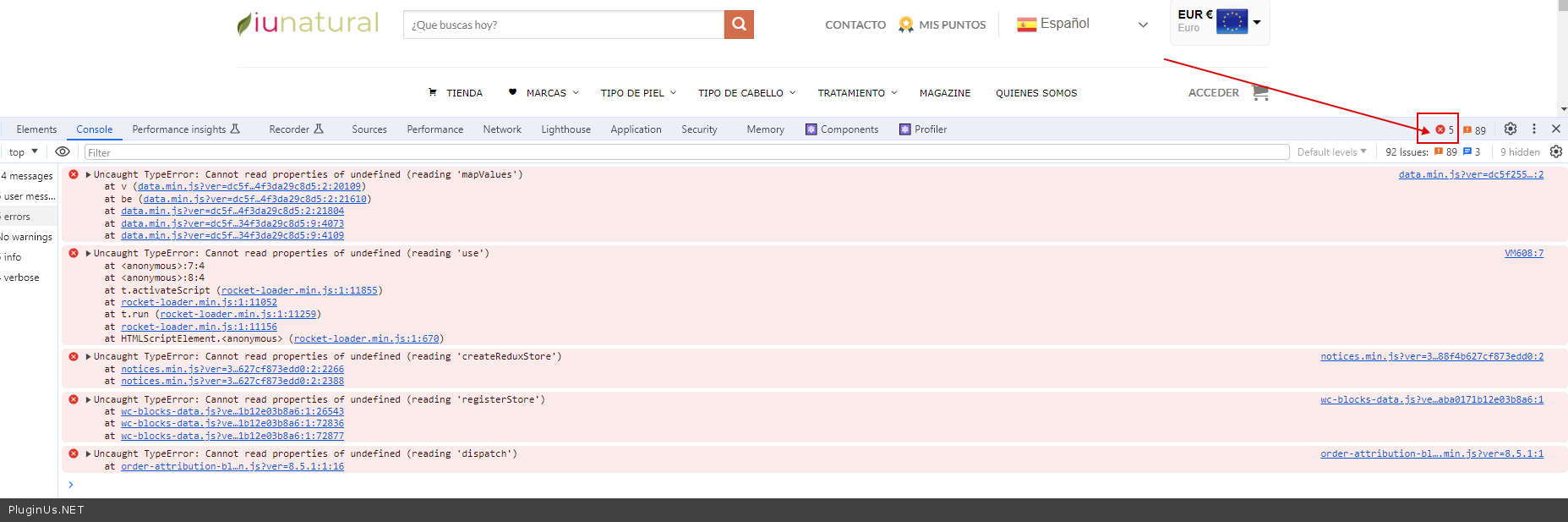Screen dimensions: 1568x522
Task: Open the React Components tab
Action: 842,129
